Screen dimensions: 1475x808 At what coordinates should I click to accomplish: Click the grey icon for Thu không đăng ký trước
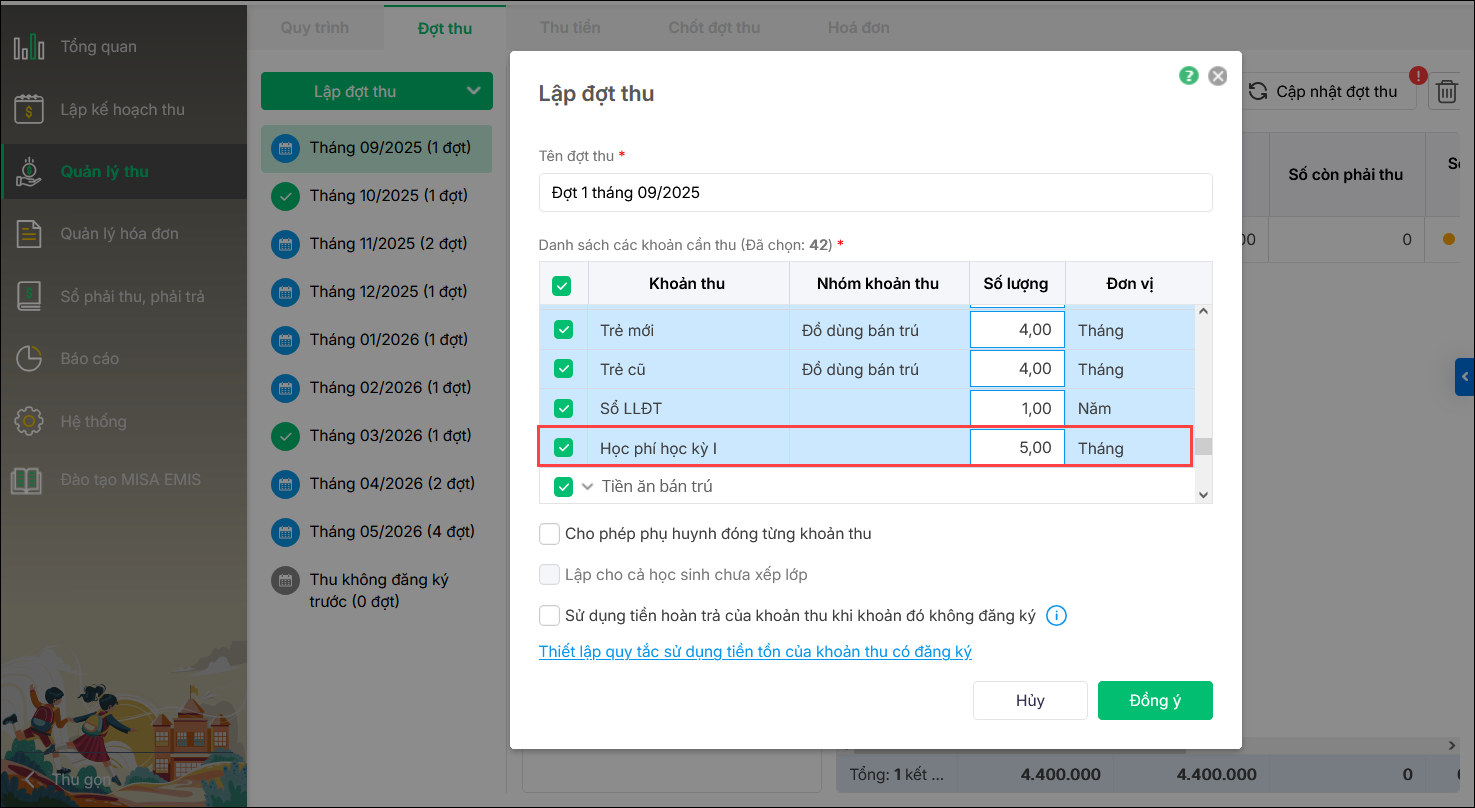pyautogui.click(x=285, y=581)
